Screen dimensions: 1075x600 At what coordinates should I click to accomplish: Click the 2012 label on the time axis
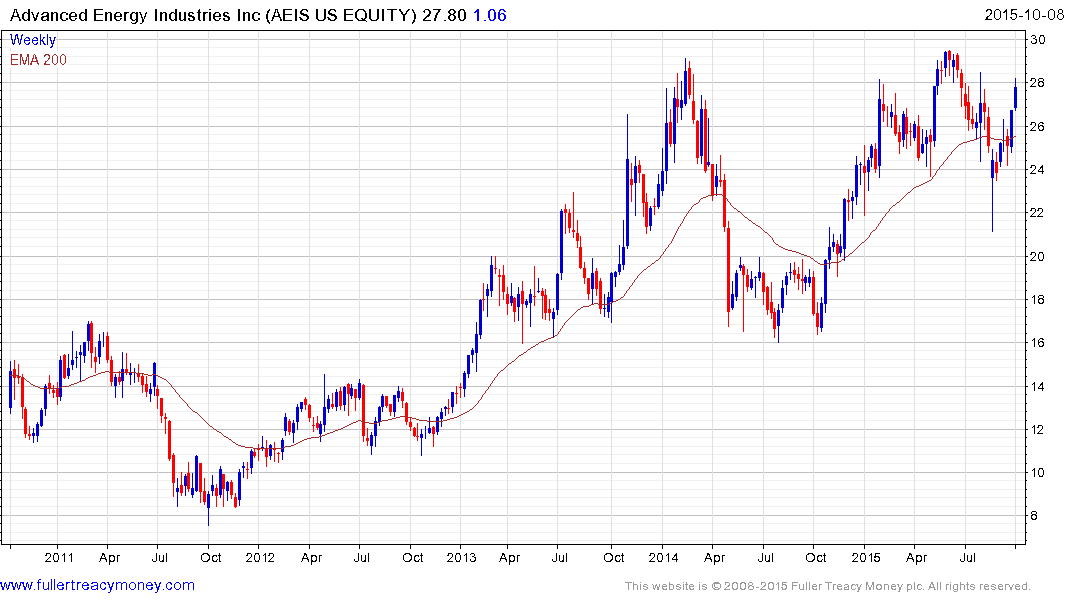click(260, 557)
